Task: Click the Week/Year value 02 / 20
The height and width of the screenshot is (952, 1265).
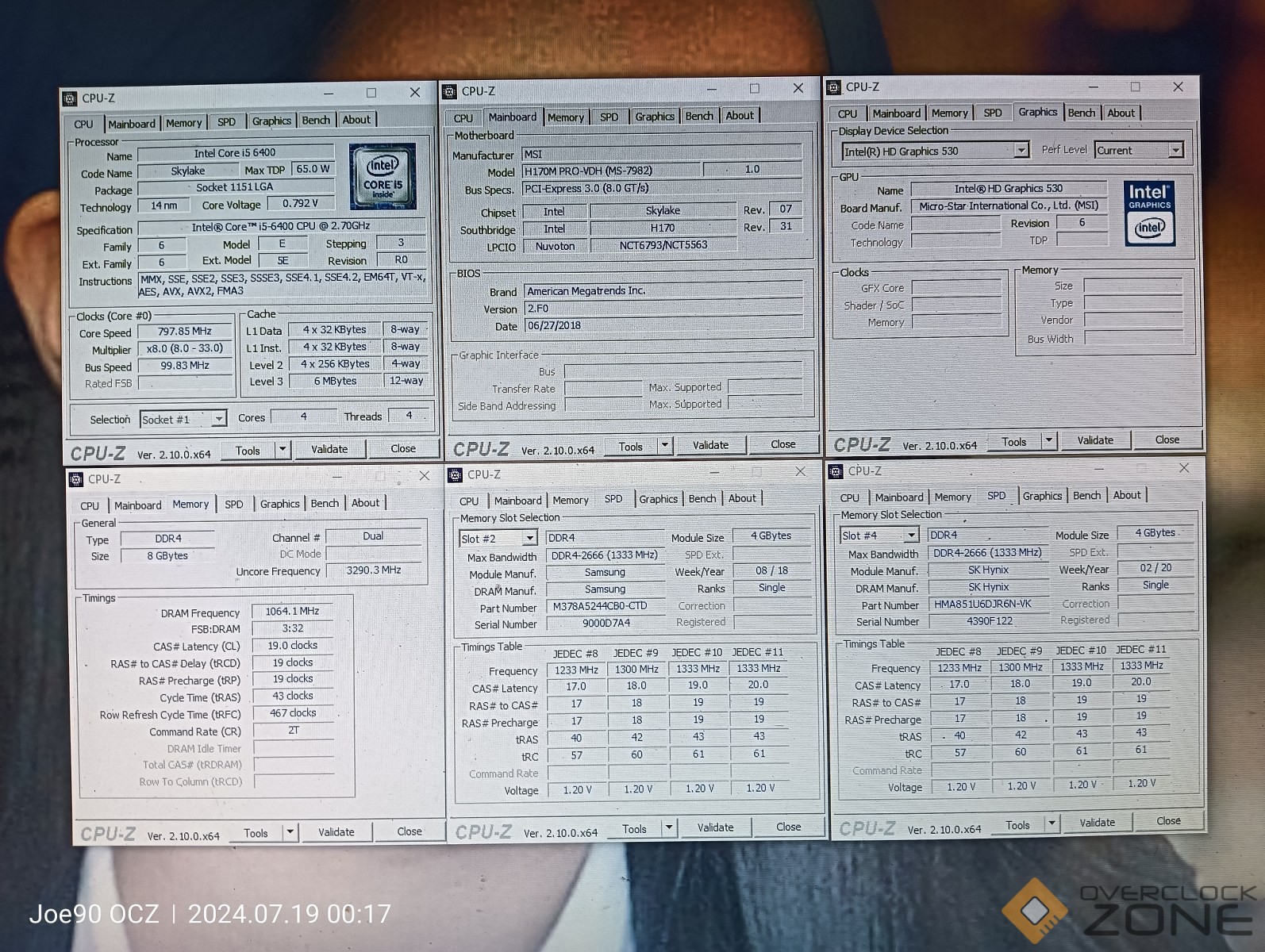Action: coord(1155,568)
